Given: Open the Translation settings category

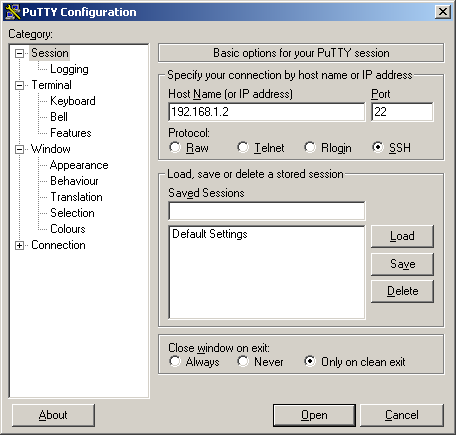Looking at the screenshot, I should tap(76, 197).
